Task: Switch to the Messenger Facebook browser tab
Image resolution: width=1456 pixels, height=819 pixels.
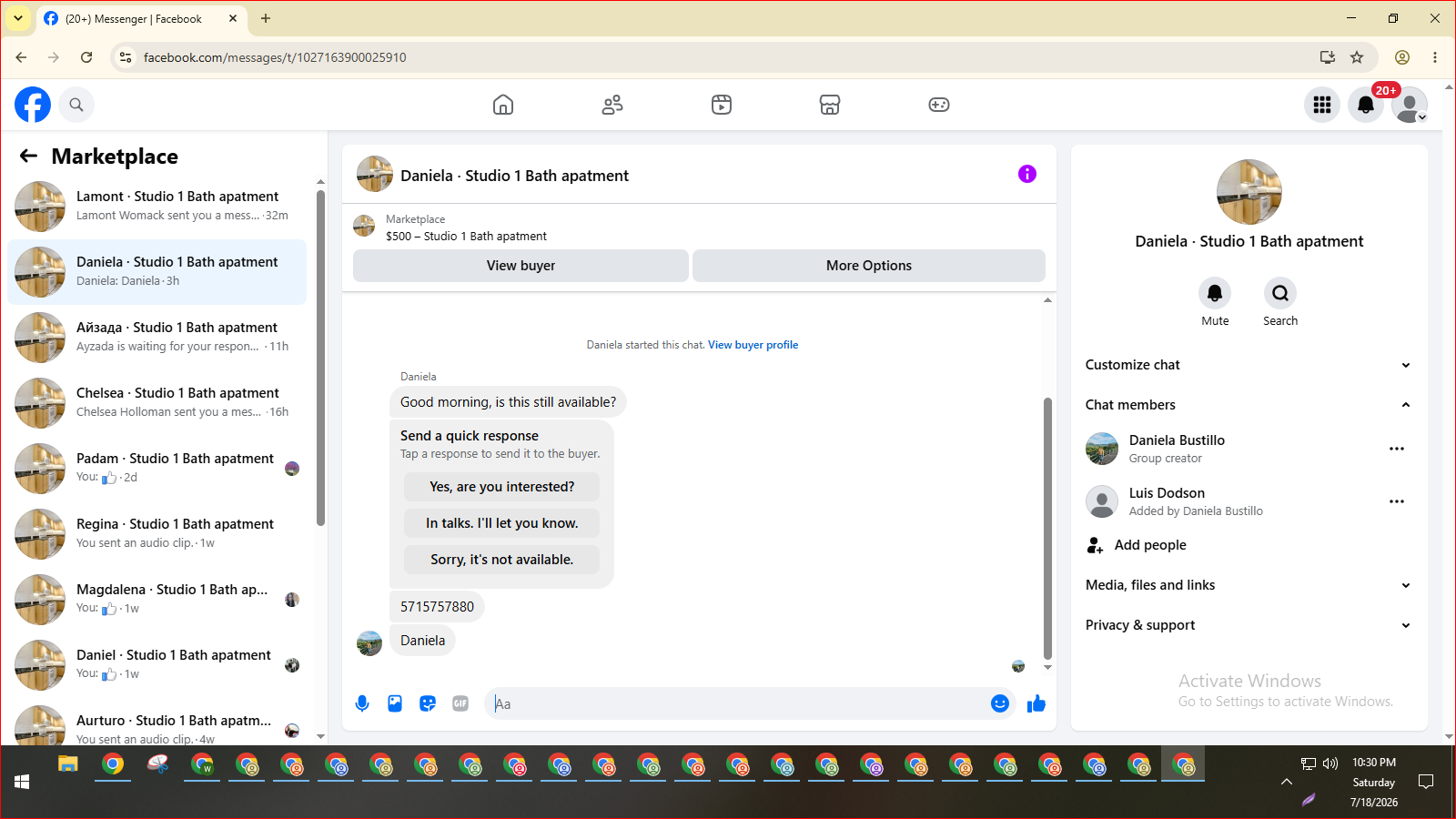Action: [142, 18]
